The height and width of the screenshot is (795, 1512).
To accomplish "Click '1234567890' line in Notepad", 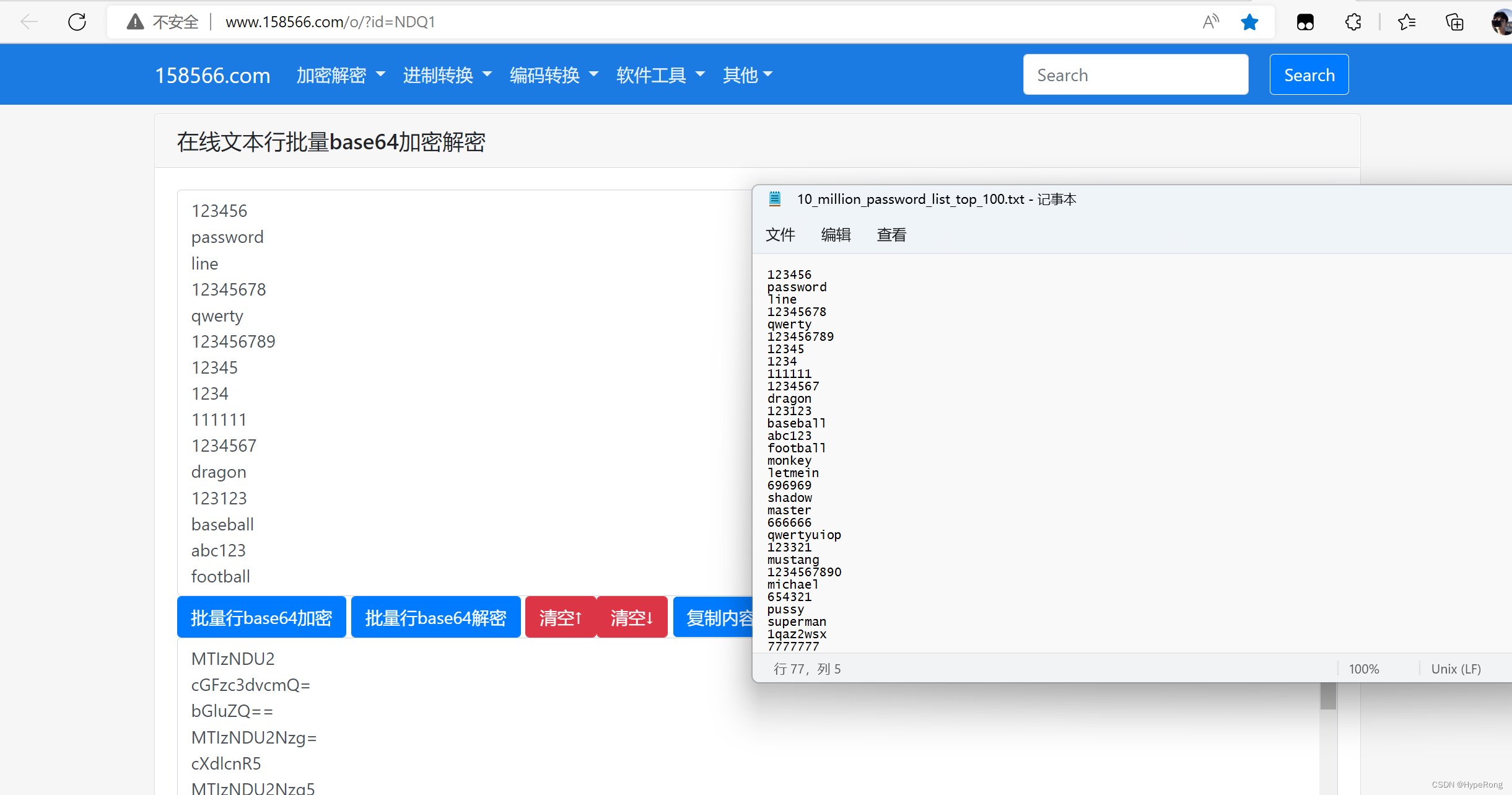I will click(804, 572).
